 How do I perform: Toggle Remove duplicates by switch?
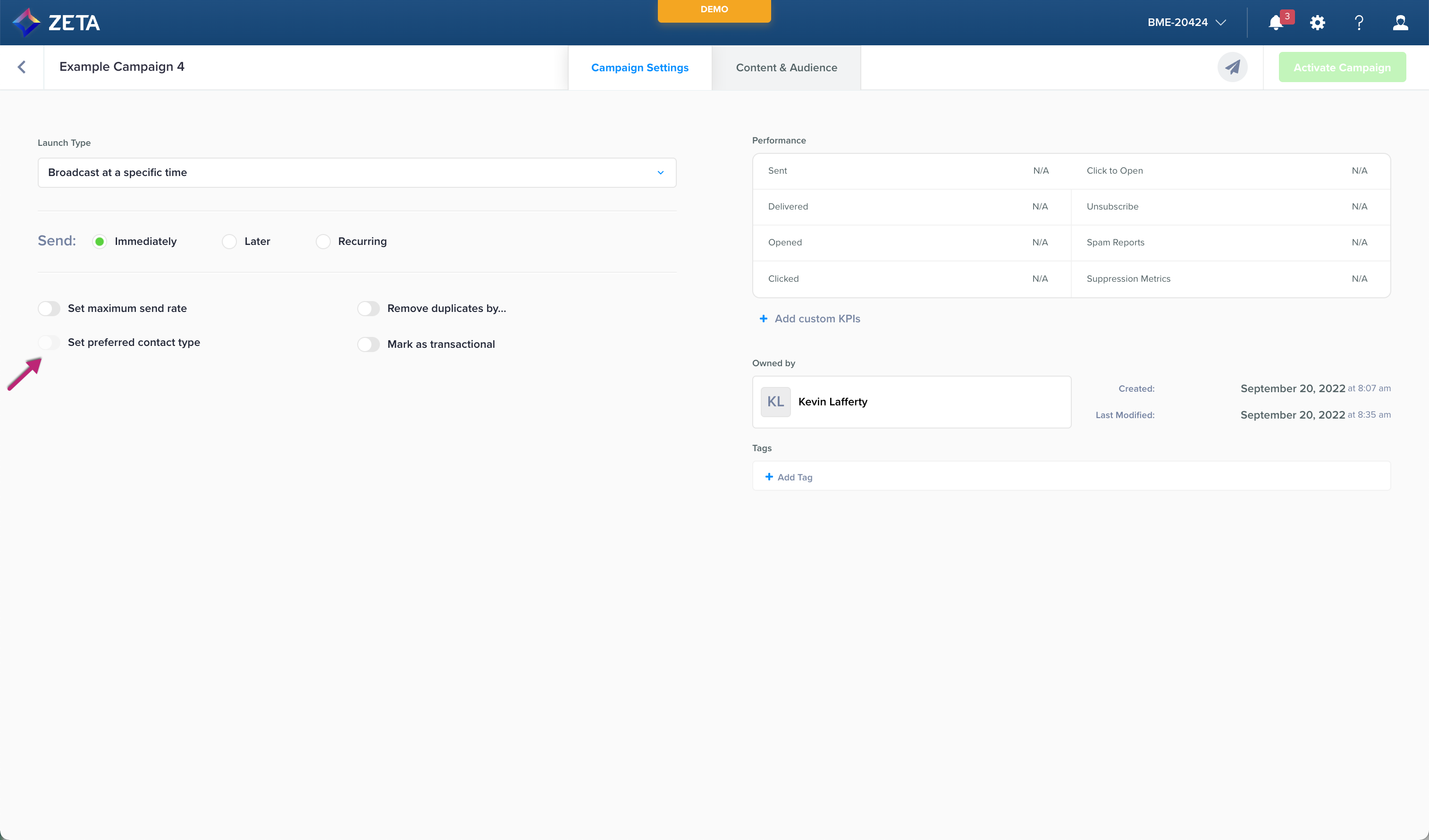point(369,309)
